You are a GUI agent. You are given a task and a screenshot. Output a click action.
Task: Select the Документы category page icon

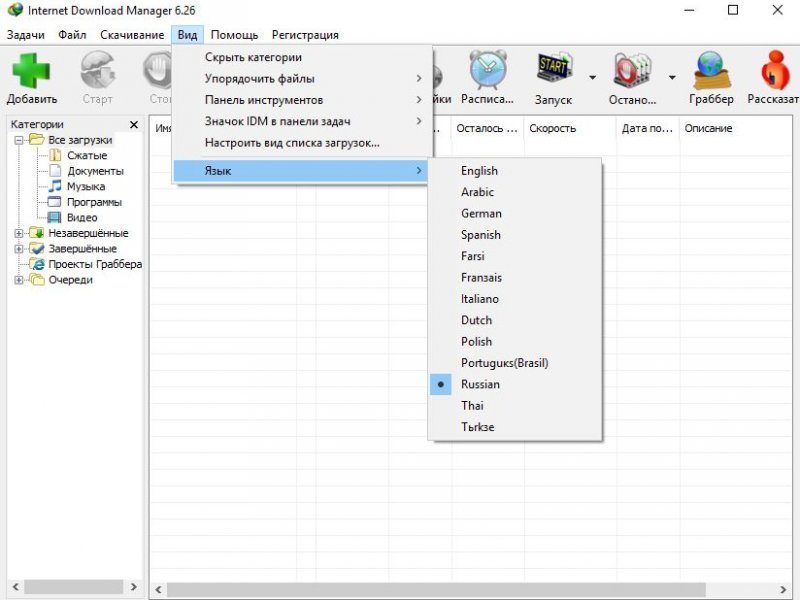[x=55, y=171]
